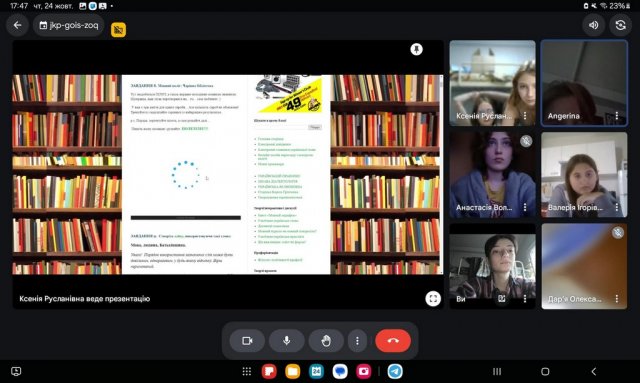
Task: Switch audio output with speaker icon
Action: [593, 25]
